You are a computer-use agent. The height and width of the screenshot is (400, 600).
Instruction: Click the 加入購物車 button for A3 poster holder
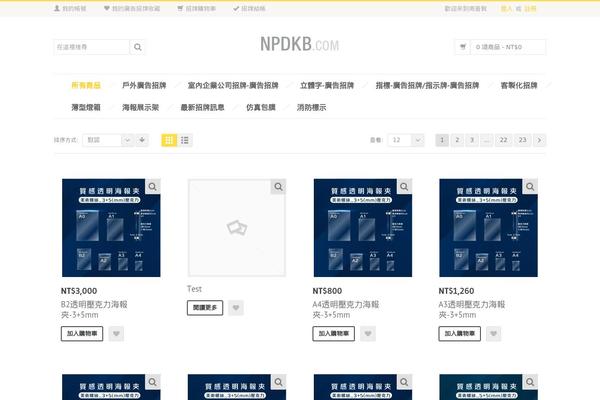coord(460,334)
